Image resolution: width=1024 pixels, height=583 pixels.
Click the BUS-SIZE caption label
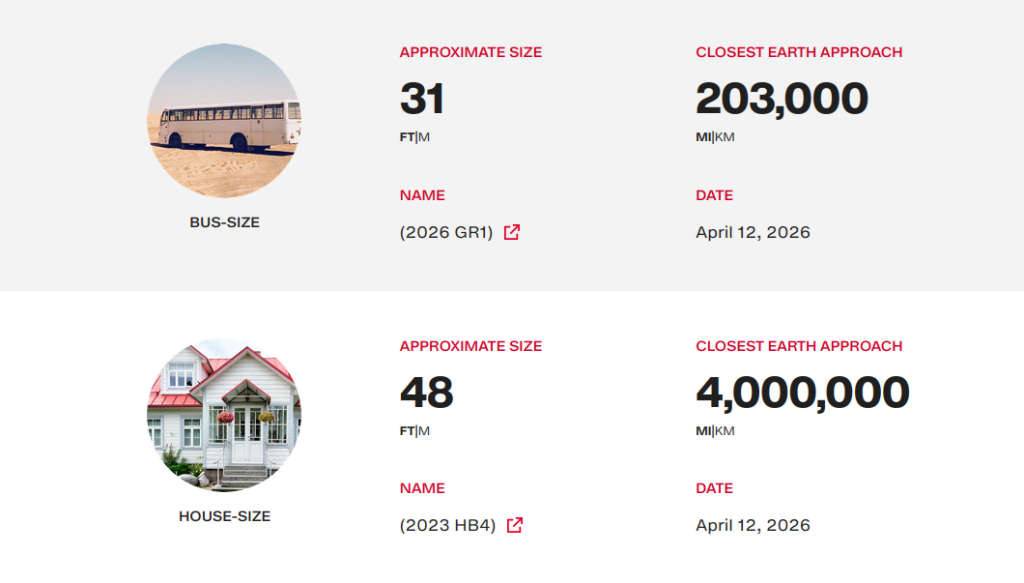224,222
